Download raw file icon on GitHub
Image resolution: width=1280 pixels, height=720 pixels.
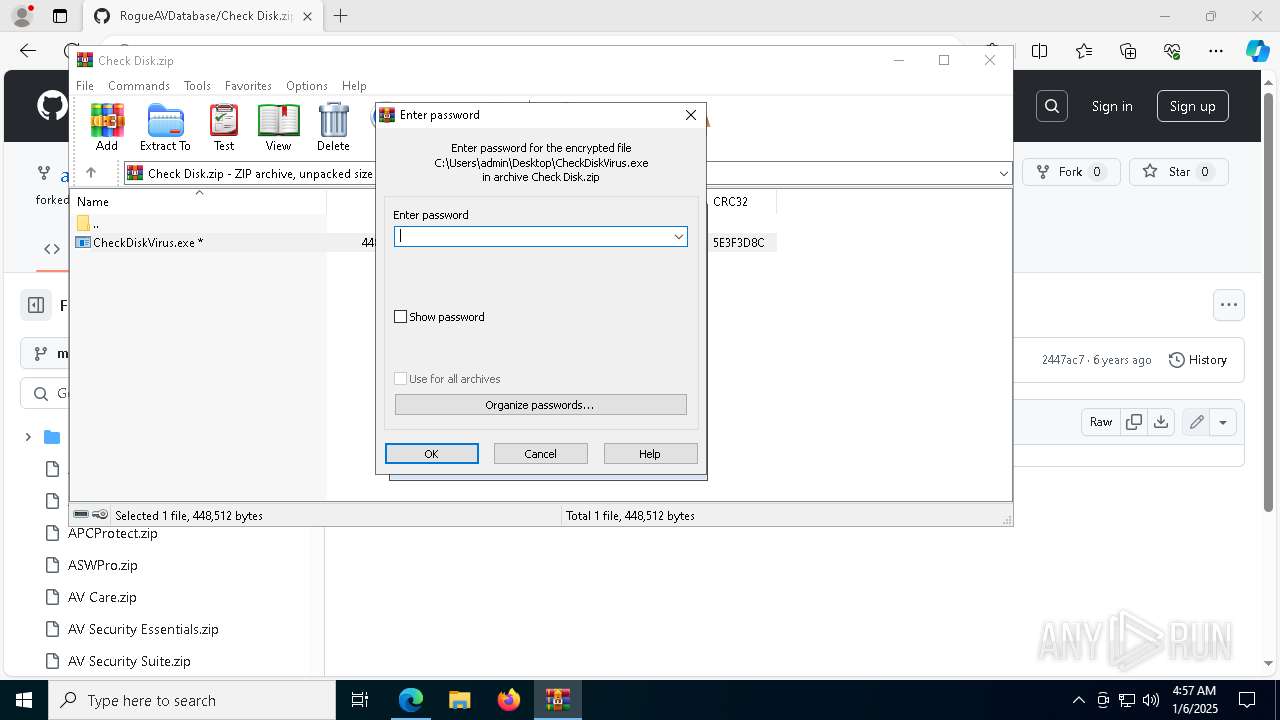[x=1161, y=422]
